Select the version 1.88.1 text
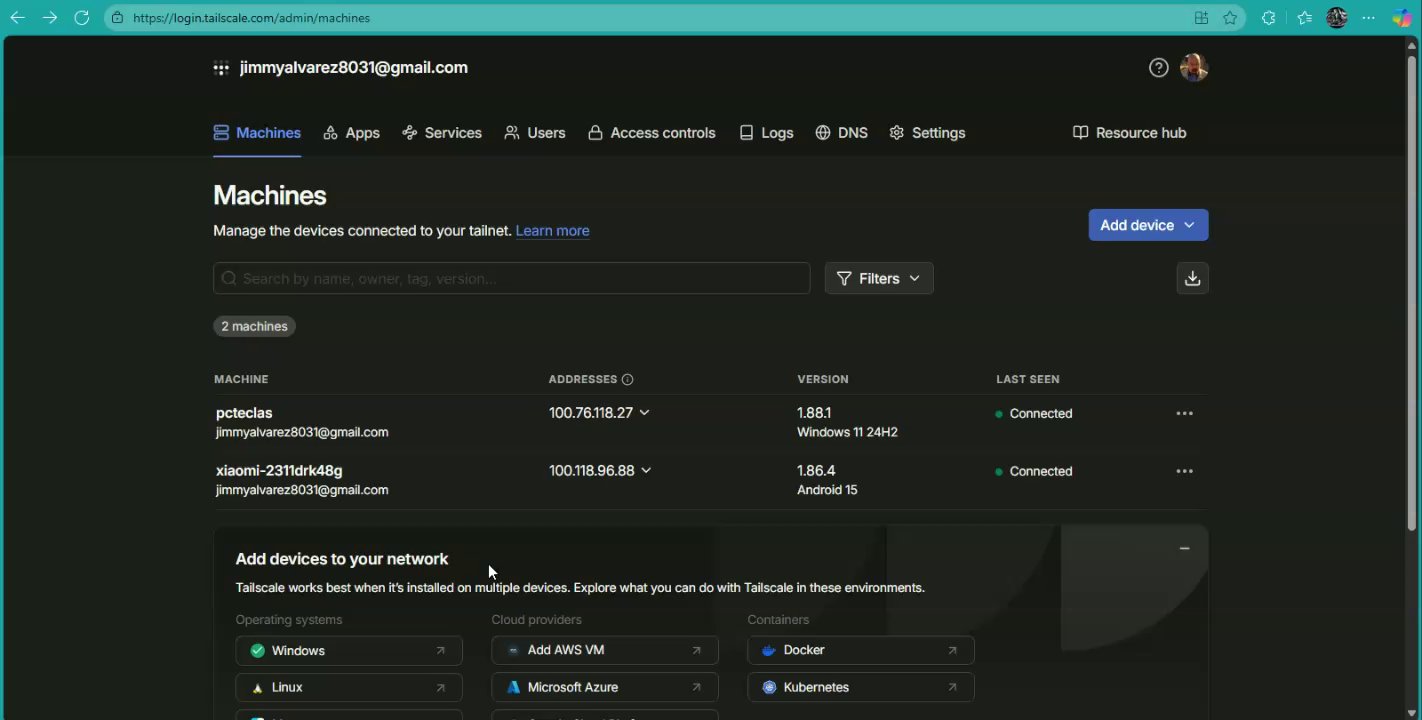Image resolution: width=1422 pixels, height=720 pixels. (814, 413)
